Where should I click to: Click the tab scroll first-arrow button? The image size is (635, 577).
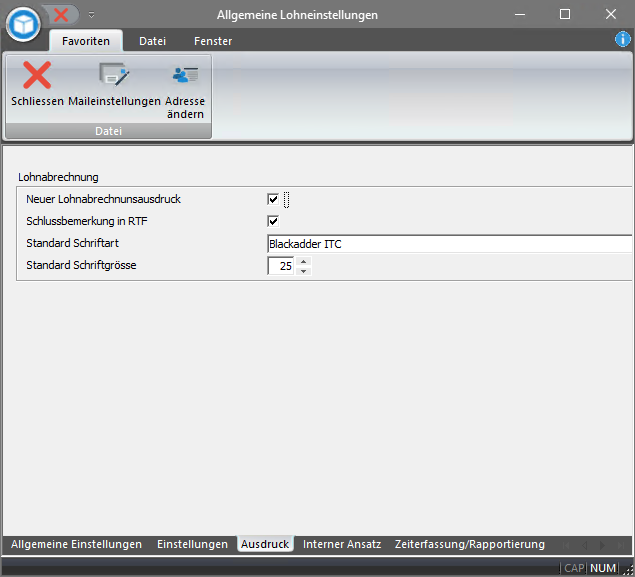566,545
